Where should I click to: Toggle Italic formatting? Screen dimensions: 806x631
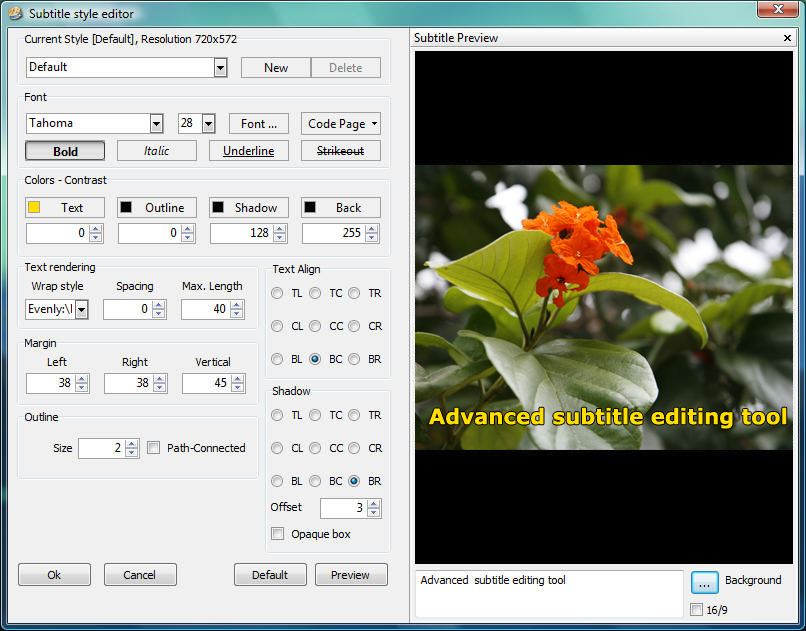click(x=157, y=151)
